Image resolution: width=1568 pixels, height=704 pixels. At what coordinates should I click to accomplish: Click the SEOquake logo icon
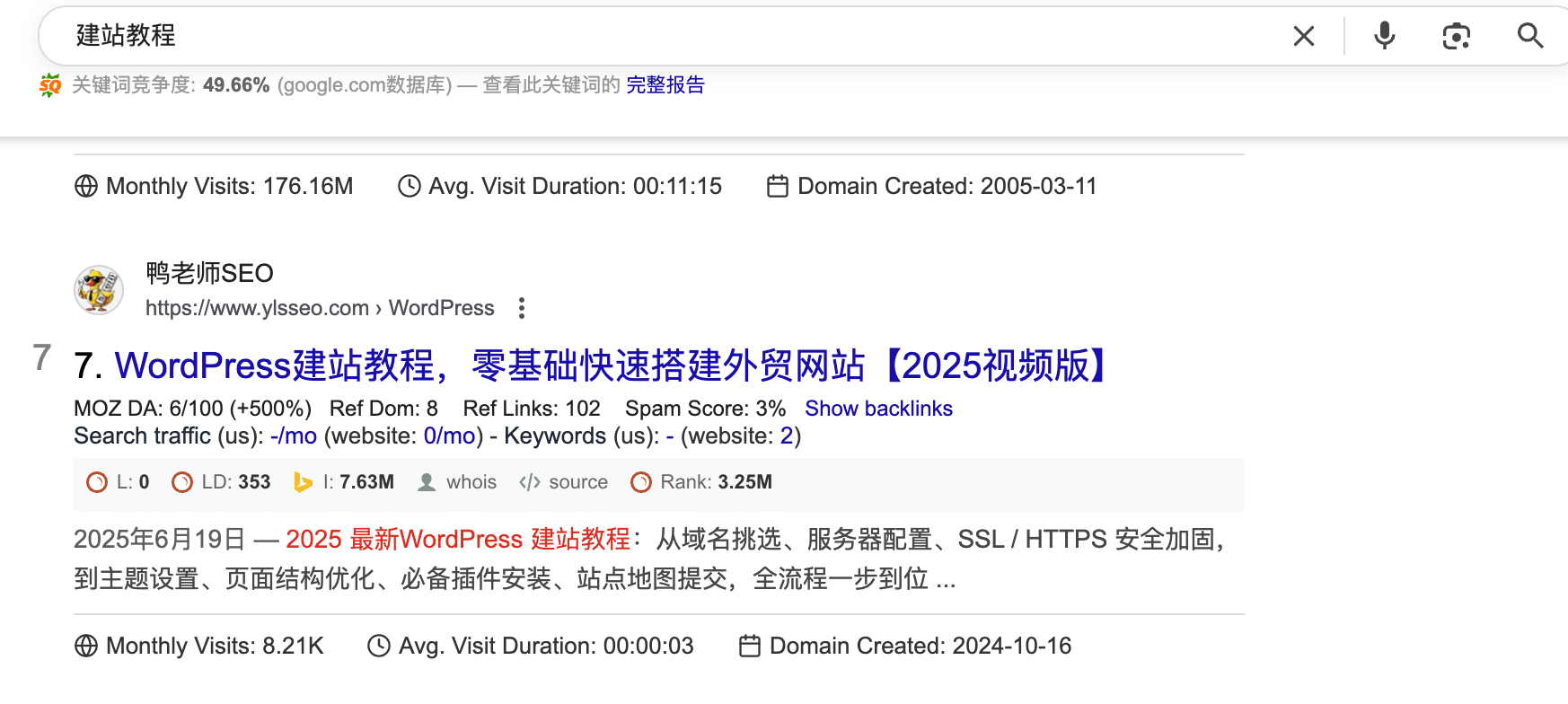[50, 85]
